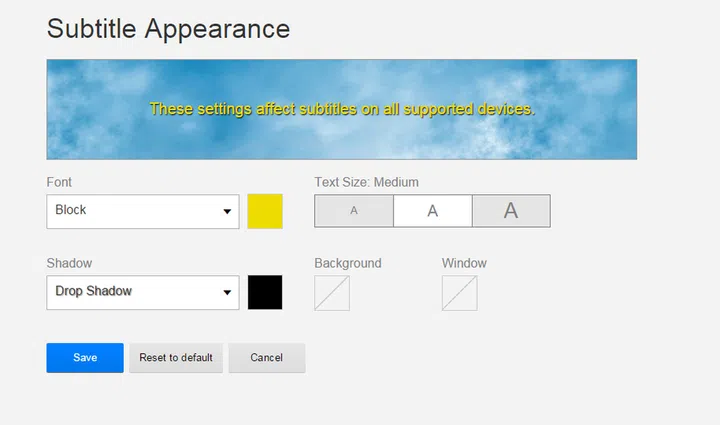The image size is (720, 425).
Task: Click the Background label text
Action: [348, 263]
